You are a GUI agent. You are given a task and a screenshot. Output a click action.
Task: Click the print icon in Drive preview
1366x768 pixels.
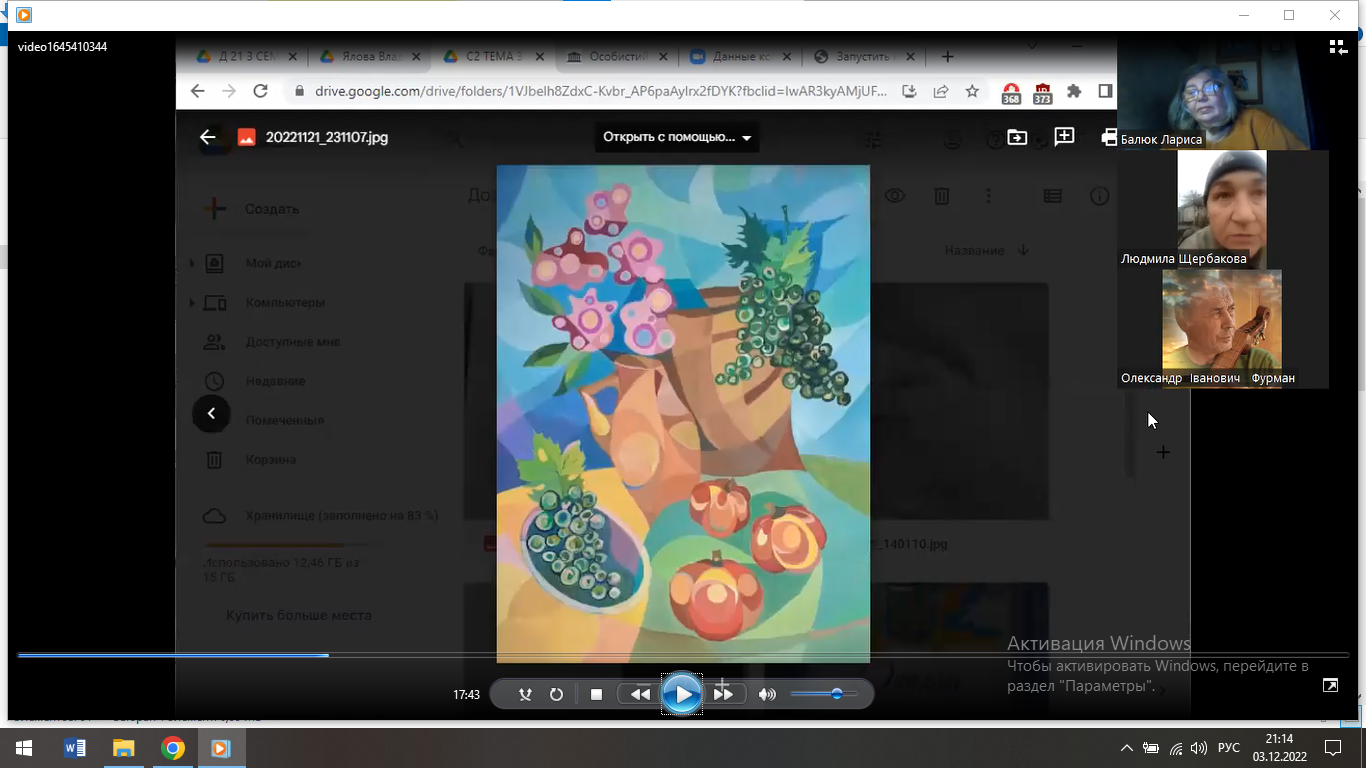1108,137
